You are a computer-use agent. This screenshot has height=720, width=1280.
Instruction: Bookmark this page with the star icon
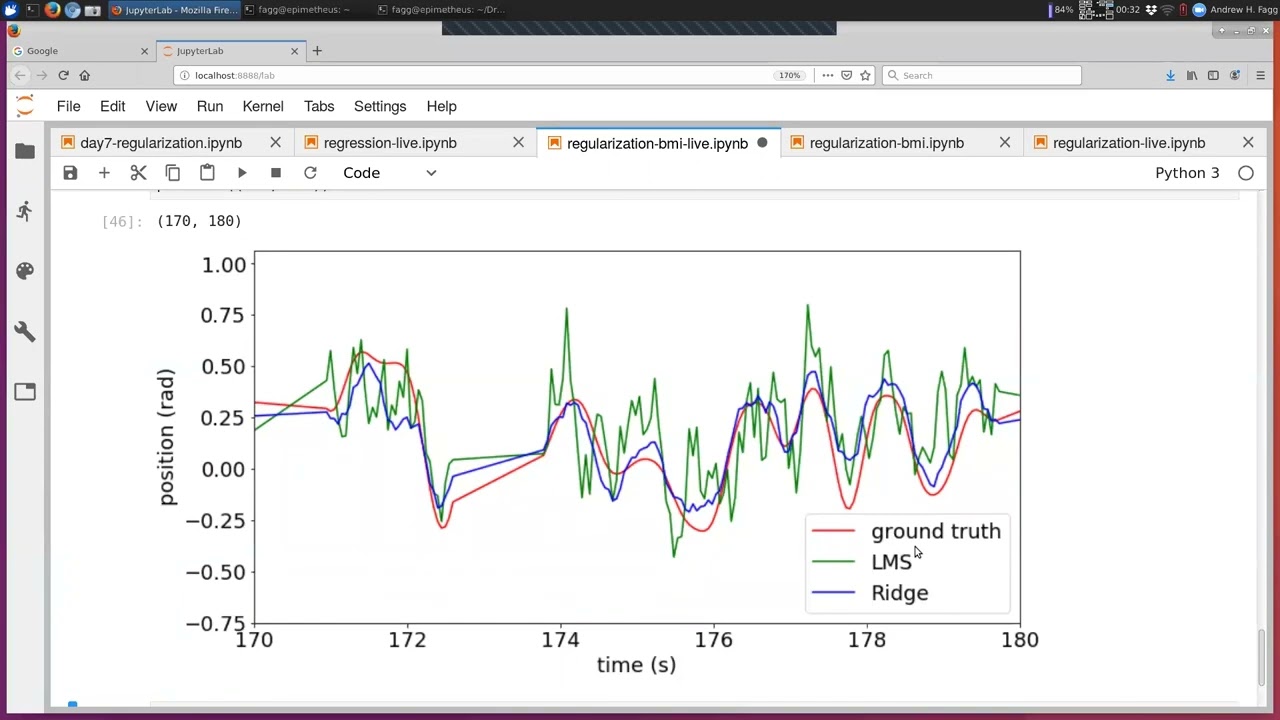click(x=865, y=75)
